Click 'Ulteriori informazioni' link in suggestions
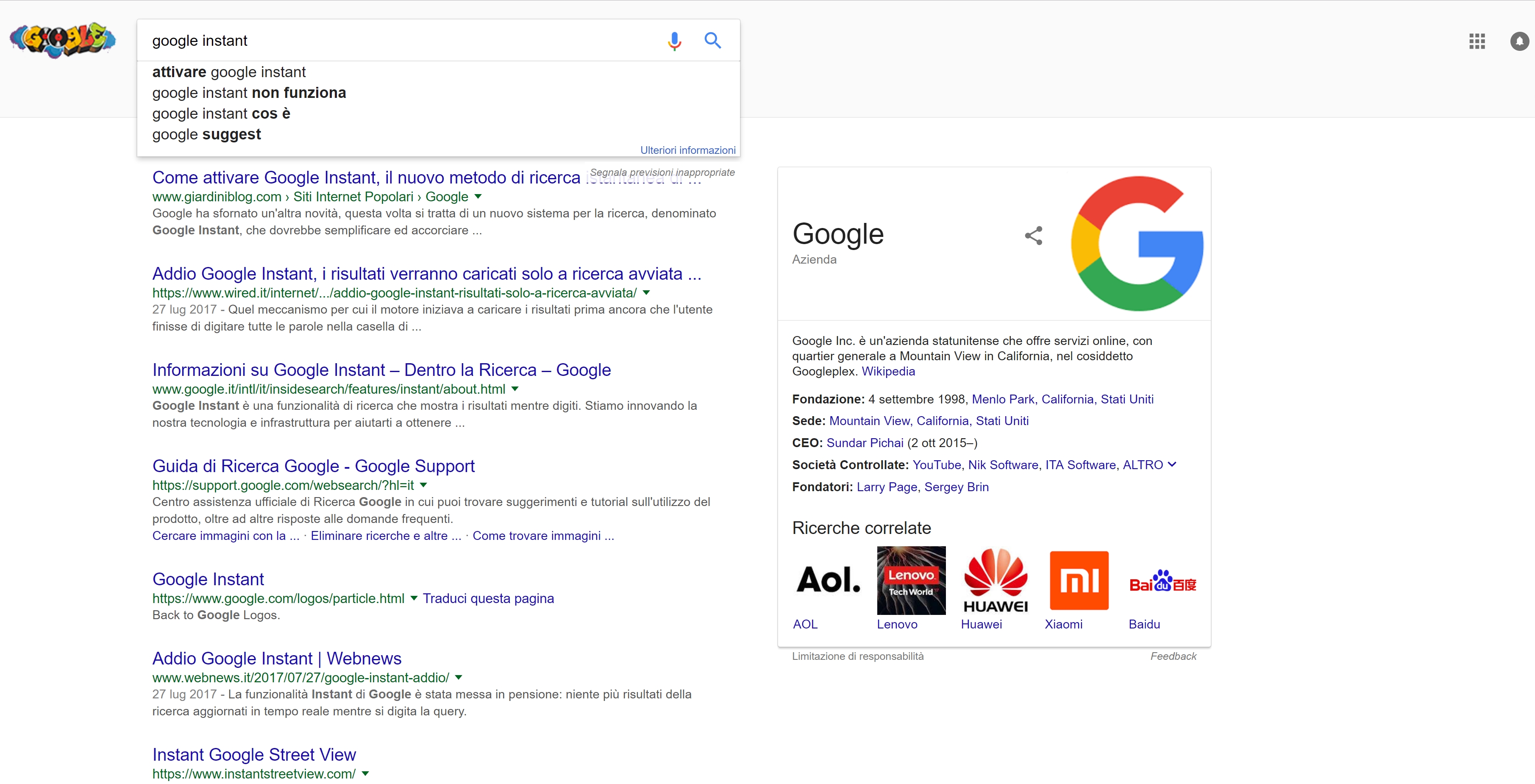The image size is (1535, 784). 688,150
